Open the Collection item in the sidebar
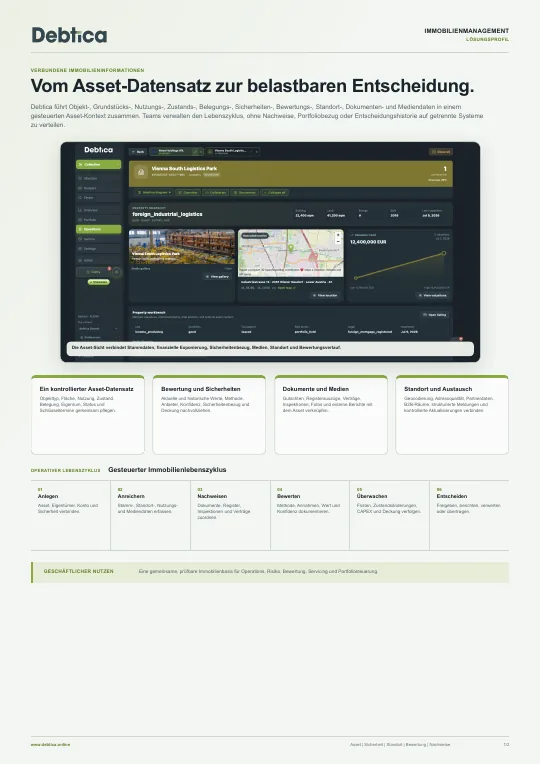The height and width of the screenshot is (765, 540). tap(99, 164)
